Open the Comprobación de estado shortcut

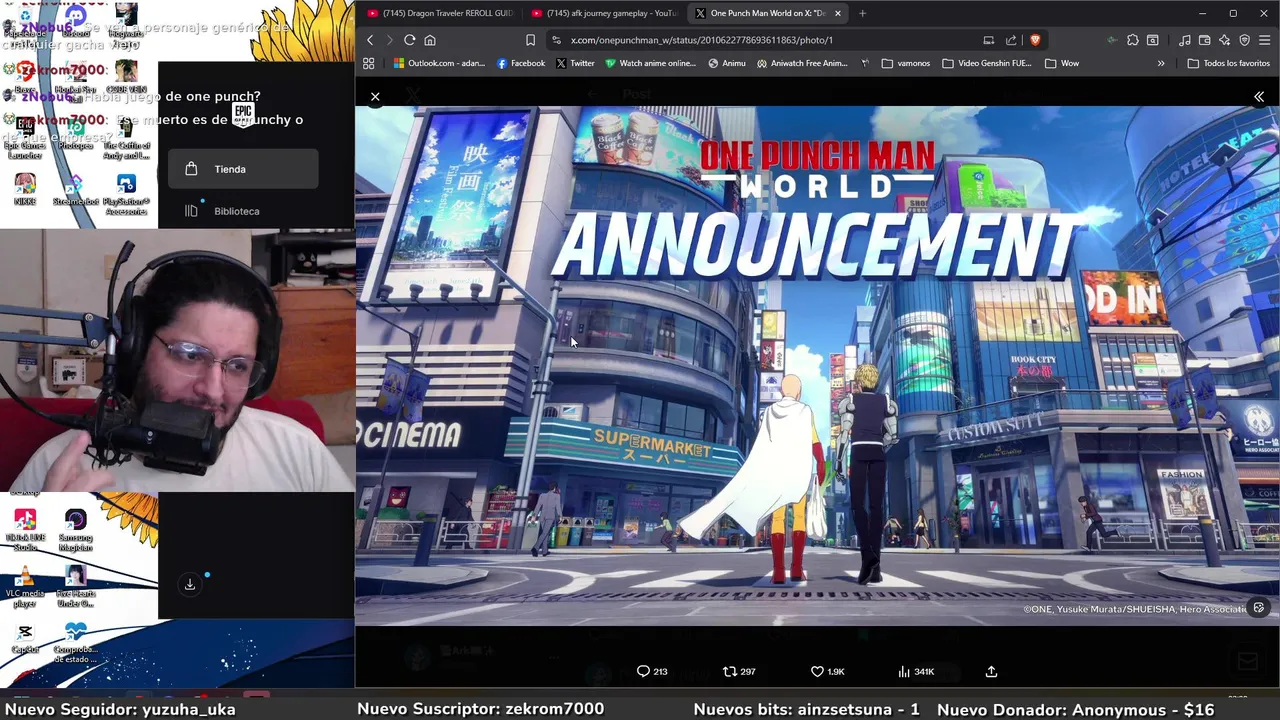pyautogui.click(x=76, y=643)
